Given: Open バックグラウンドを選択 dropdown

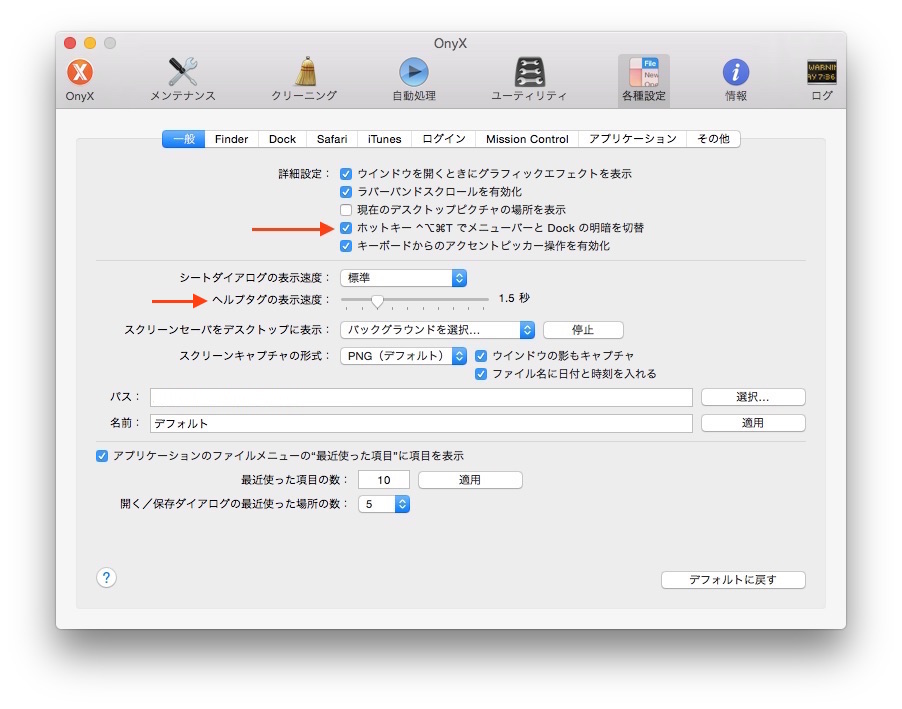Looking at the screenshot, I should [437, 330].
